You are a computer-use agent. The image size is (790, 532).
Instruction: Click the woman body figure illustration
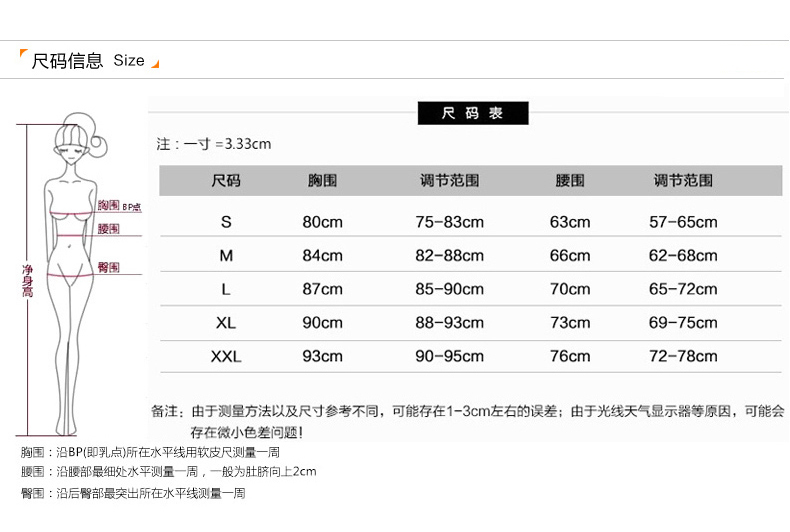pos(72,270)
